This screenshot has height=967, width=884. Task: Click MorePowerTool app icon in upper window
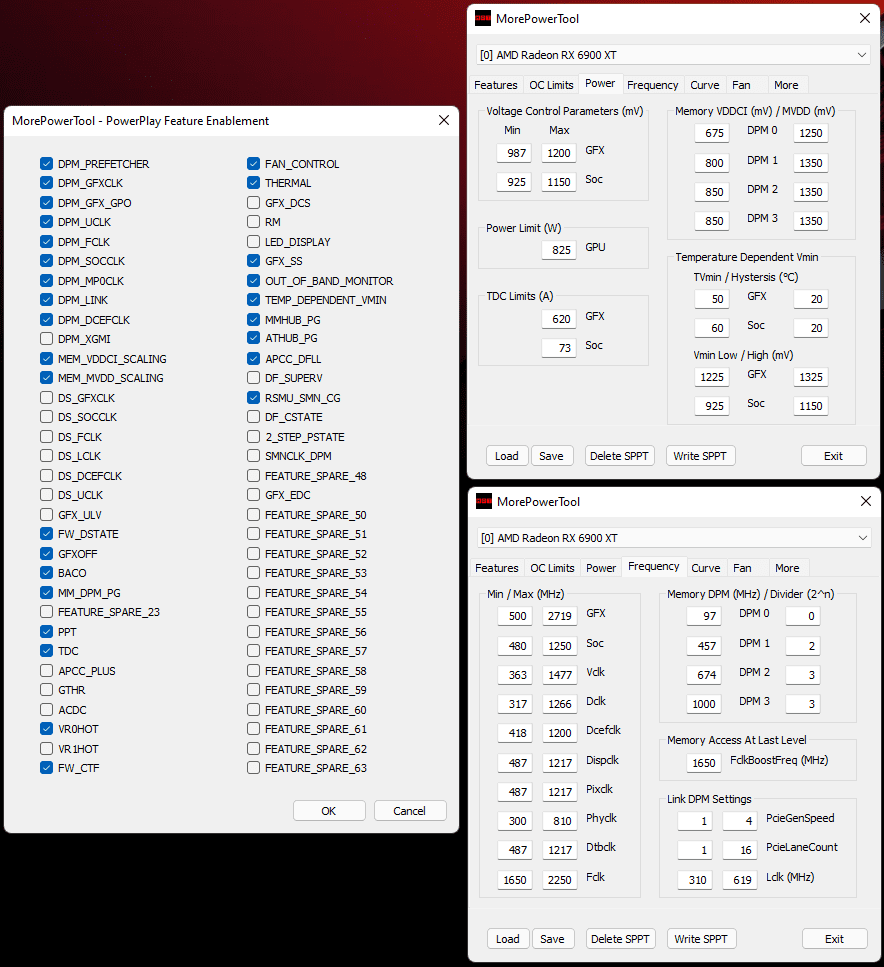click(x=482, y=19)
